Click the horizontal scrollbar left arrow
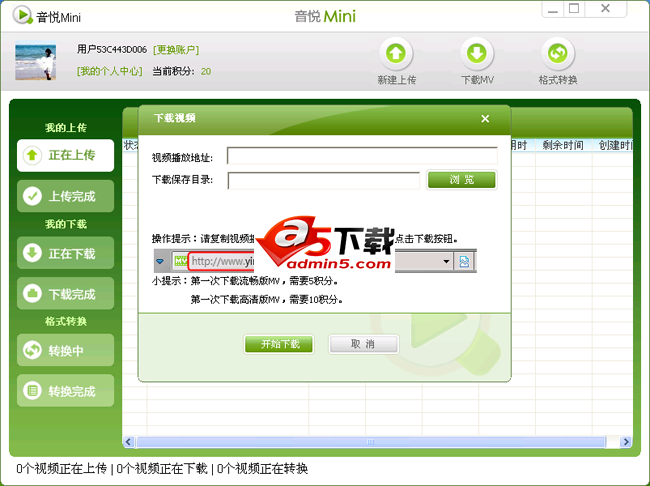650x486 pixels. [129, 442]
